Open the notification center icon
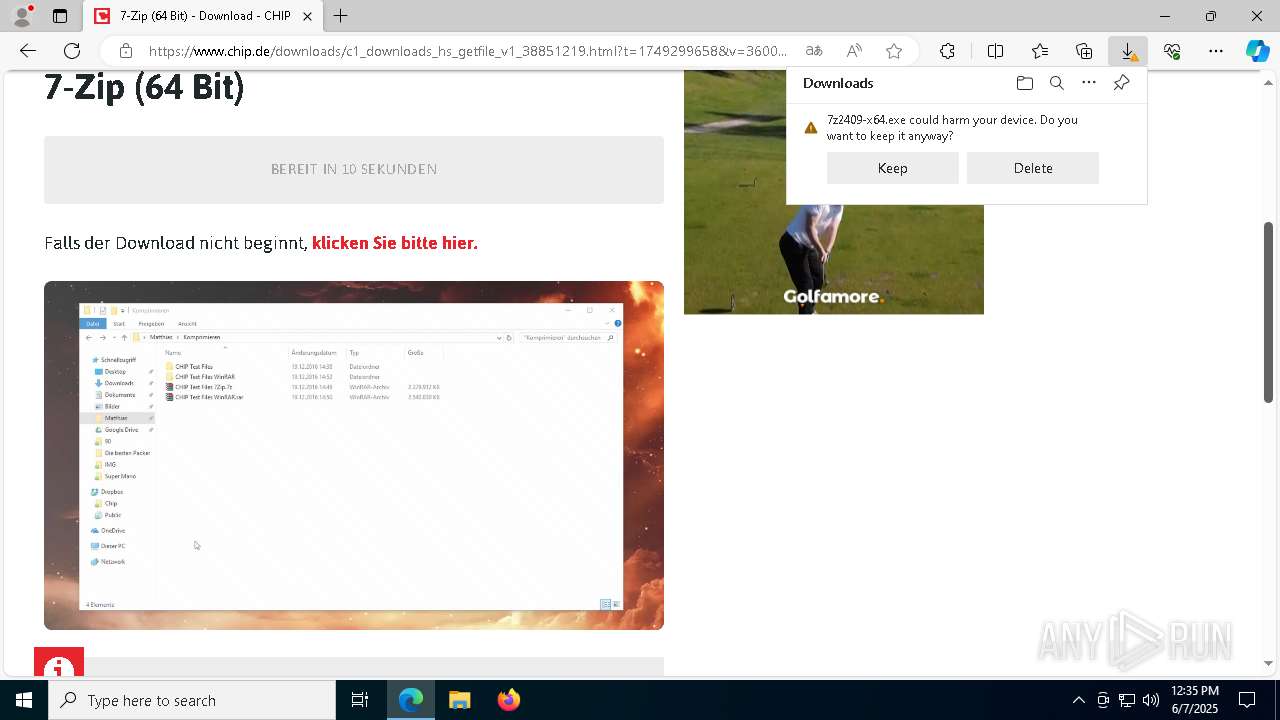 click(1248, 700)
